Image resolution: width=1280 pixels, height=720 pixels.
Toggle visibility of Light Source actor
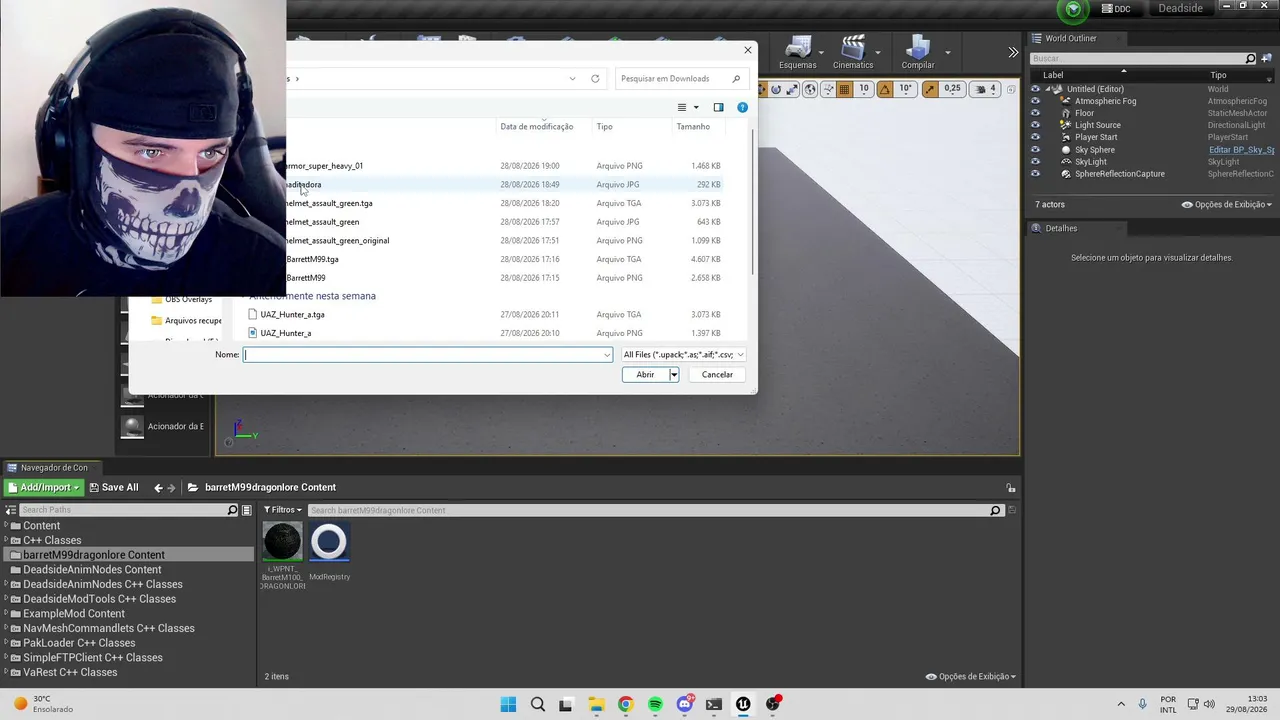point(1035,125)
